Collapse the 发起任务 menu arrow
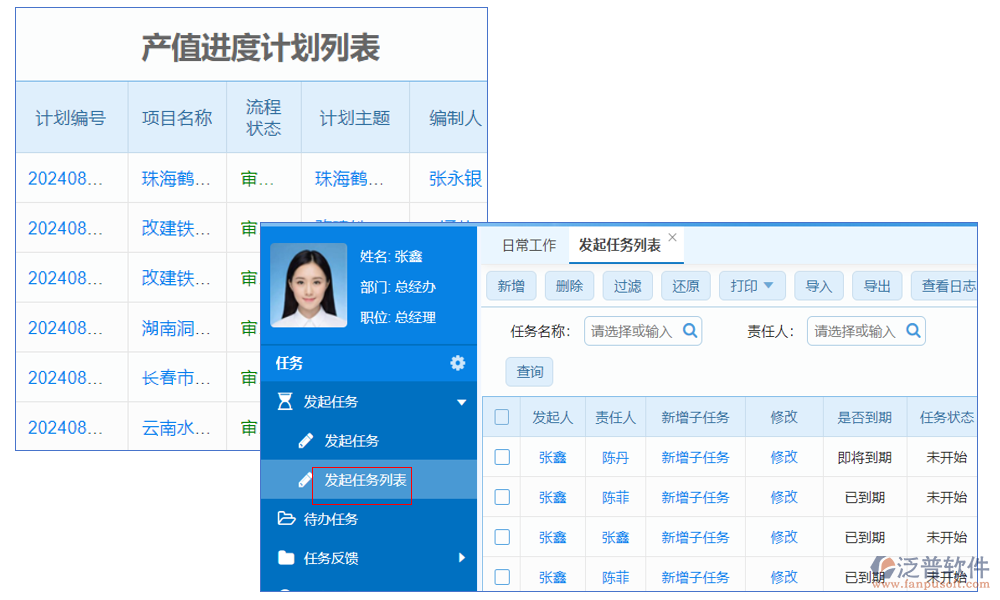 pos(462,402)
